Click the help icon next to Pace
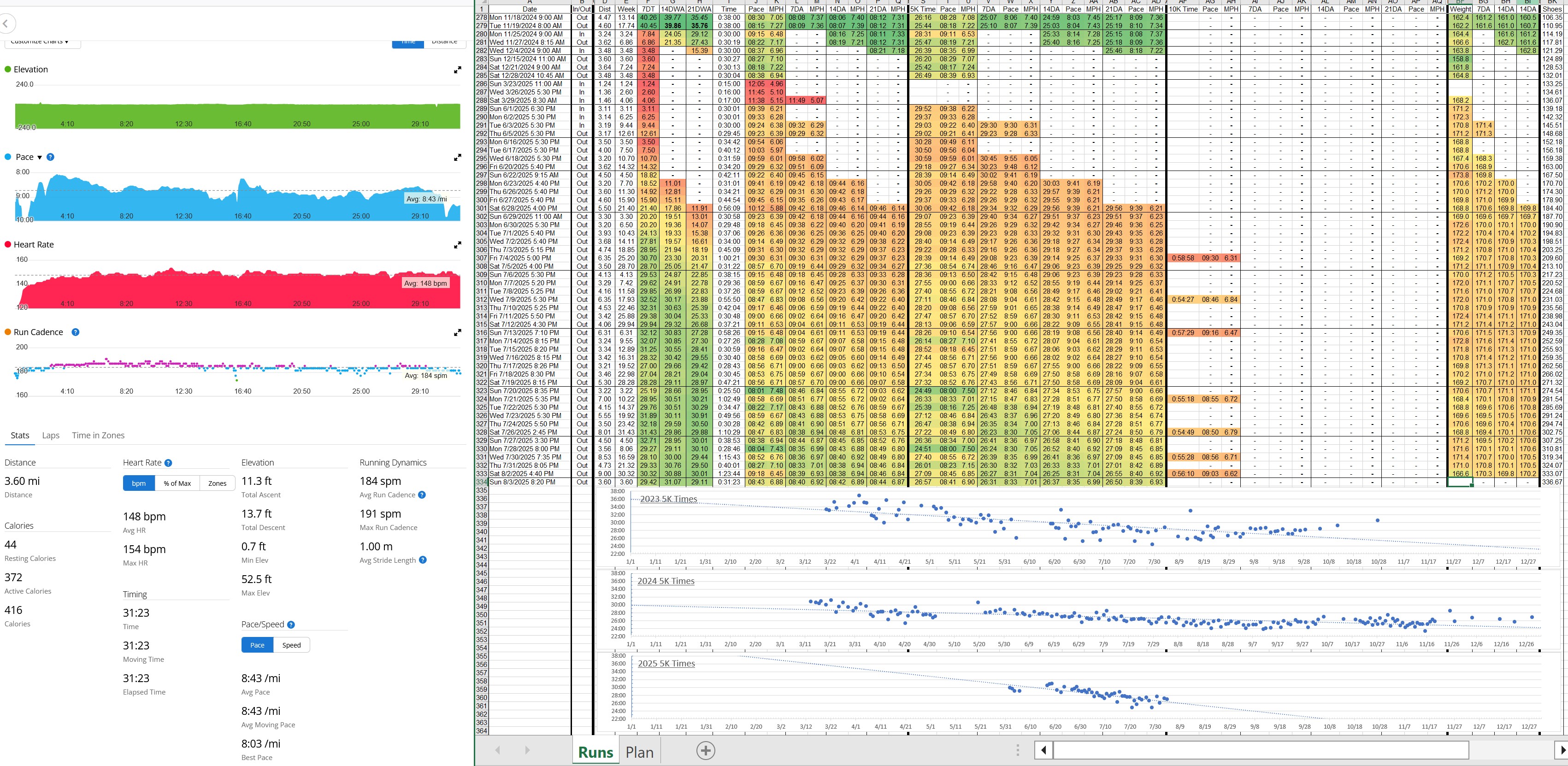This screenshot has height=766, width=1568. [x=51, y=157]
